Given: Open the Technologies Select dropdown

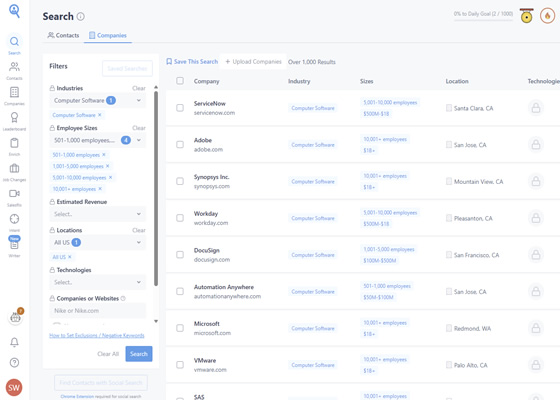Looking at the screenshot, I should 98,282.
